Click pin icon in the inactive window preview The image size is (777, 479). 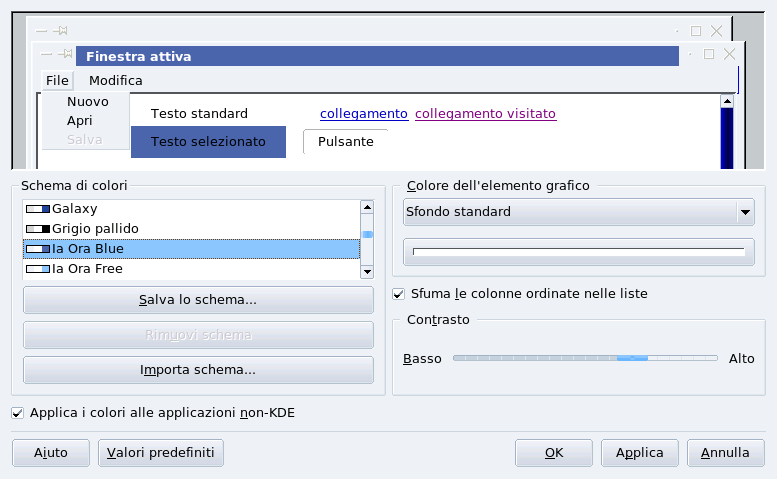tap(60, 31)
